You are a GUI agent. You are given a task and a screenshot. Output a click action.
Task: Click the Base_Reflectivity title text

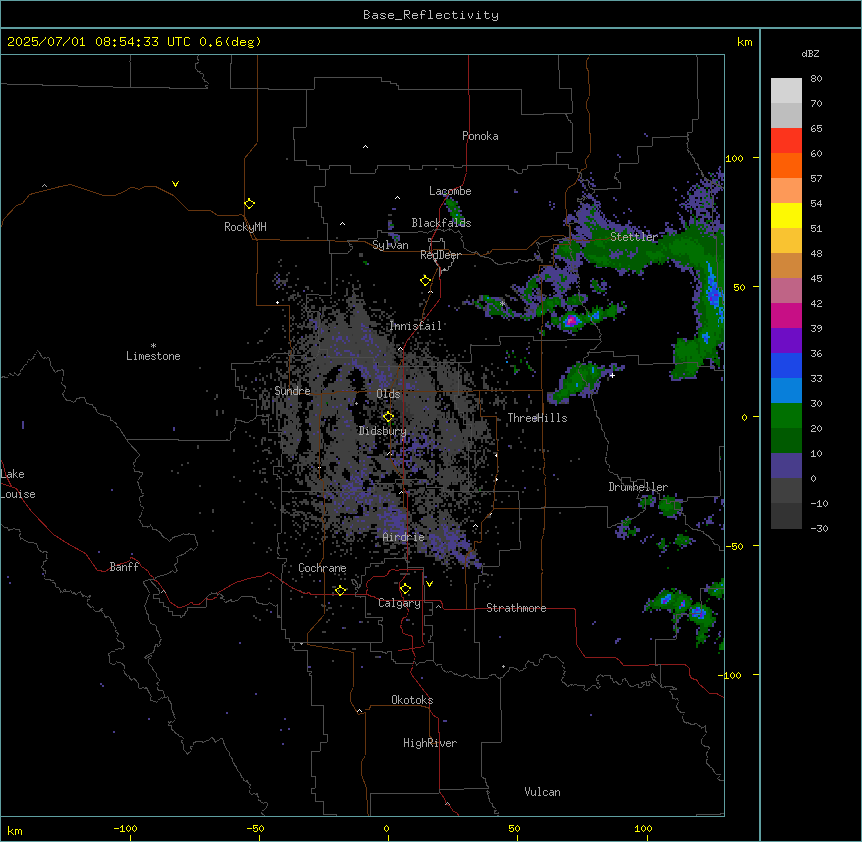click(x=431, y=15)
